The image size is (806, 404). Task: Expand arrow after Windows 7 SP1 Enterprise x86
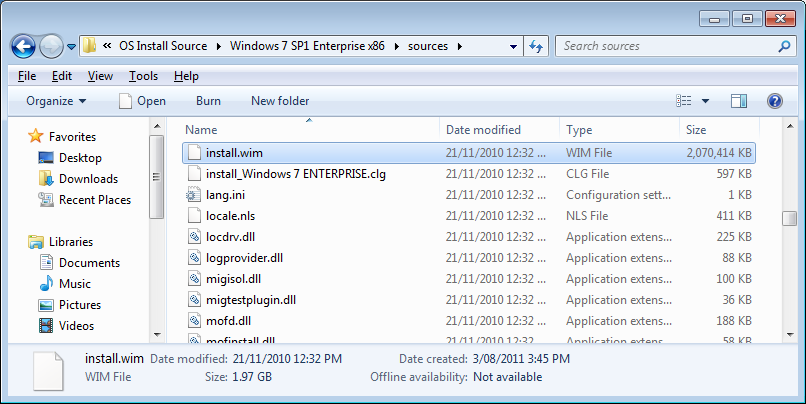point(396,46)
